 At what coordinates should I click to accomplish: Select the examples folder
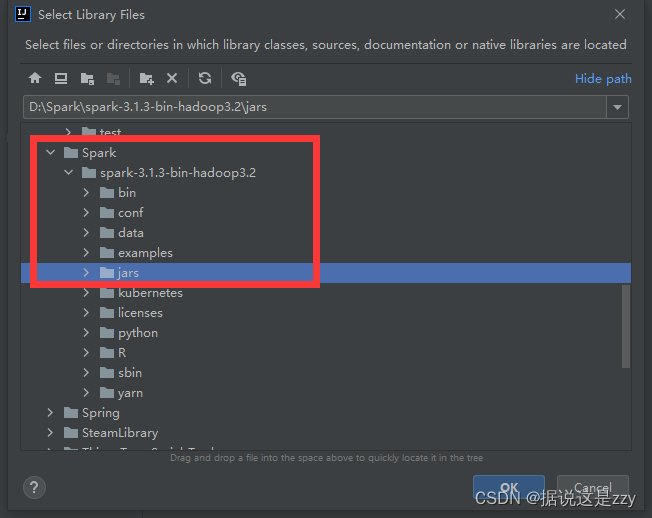pyautogui.click(x=136, y=252)
